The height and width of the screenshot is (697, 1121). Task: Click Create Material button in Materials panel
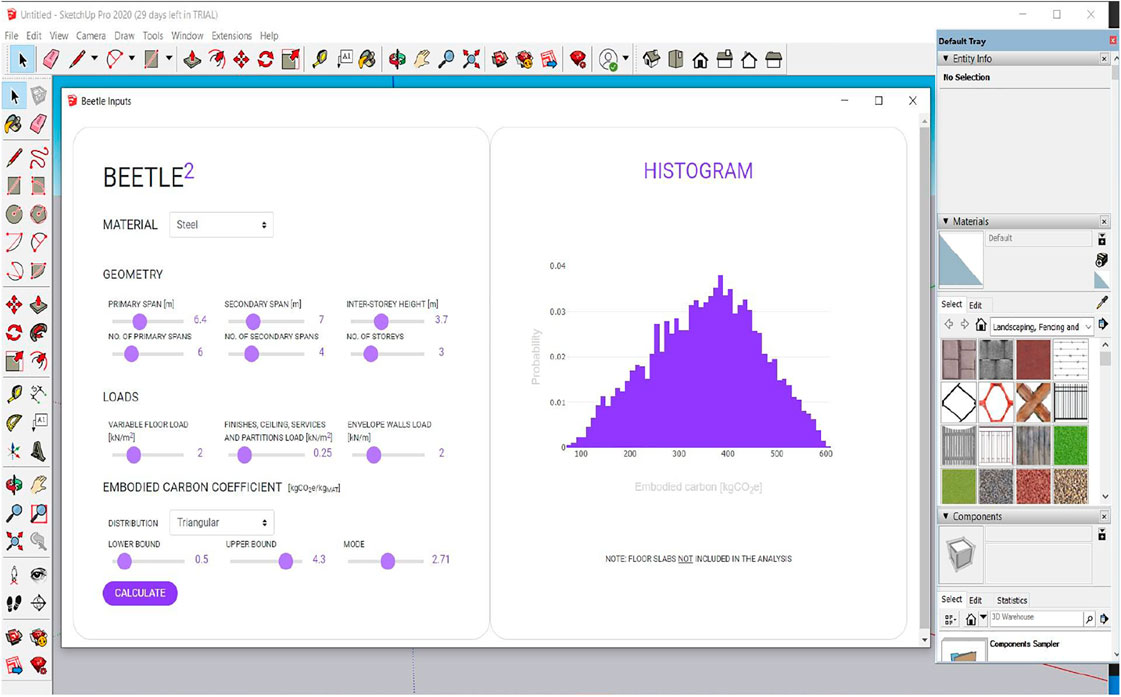click(1102, 260)
